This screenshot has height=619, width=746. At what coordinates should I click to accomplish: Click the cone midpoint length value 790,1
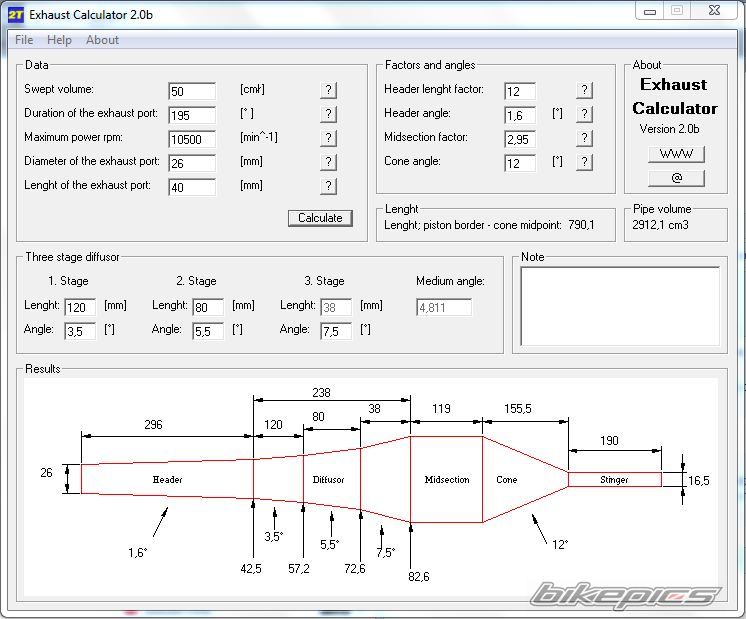pos(581,225)
